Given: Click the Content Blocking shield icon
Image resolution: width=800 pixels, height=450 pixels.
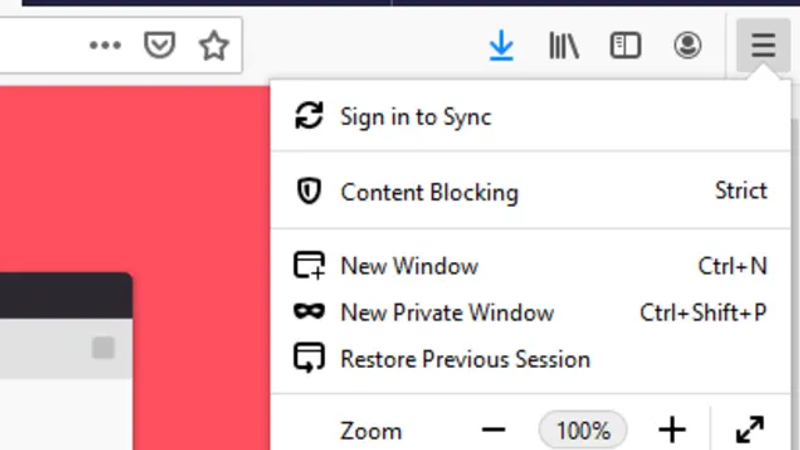Looking at the screenshot, I should (x=309, y=192).
